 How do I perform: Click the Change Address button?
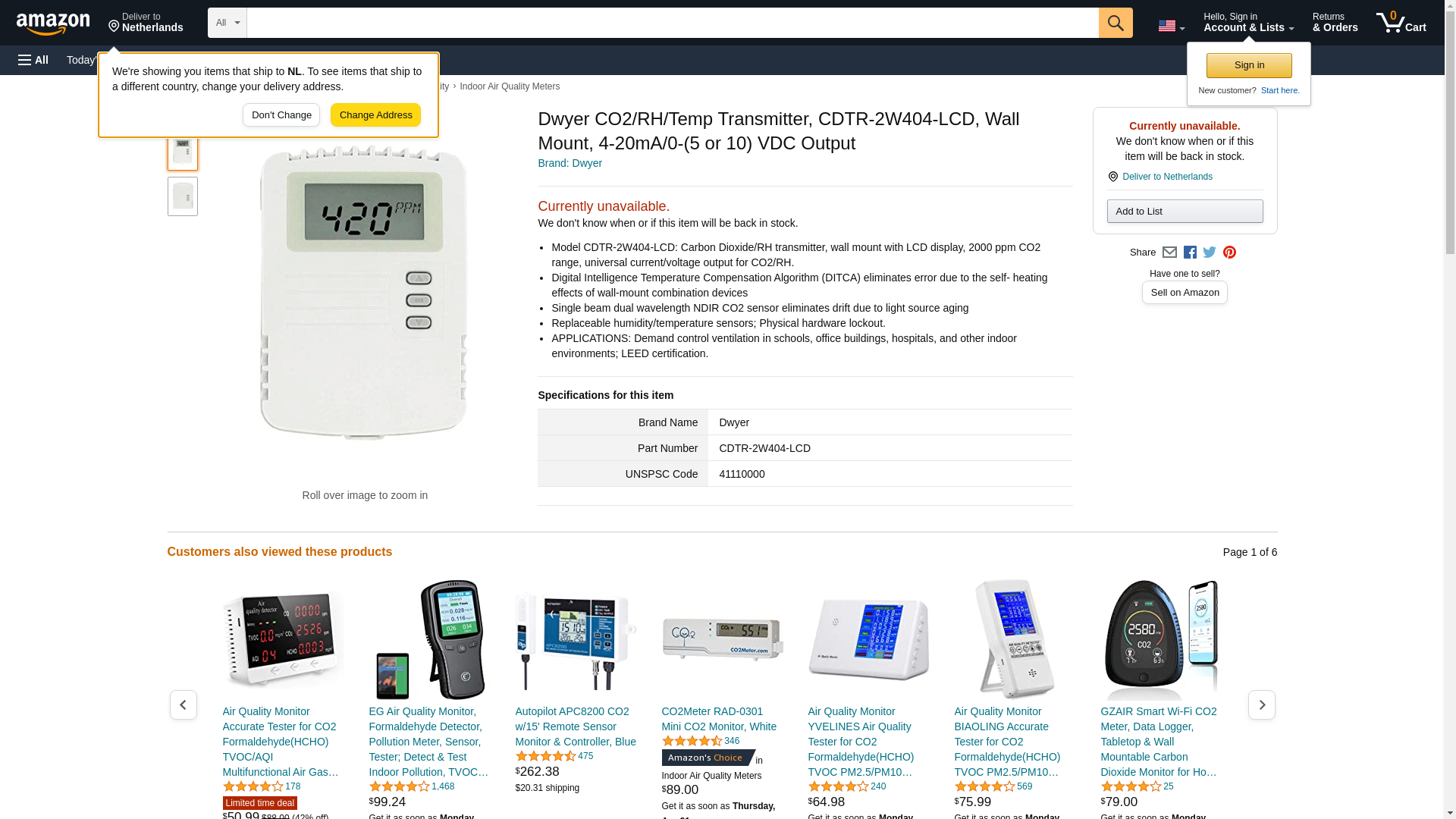click(x=375, y=115)
